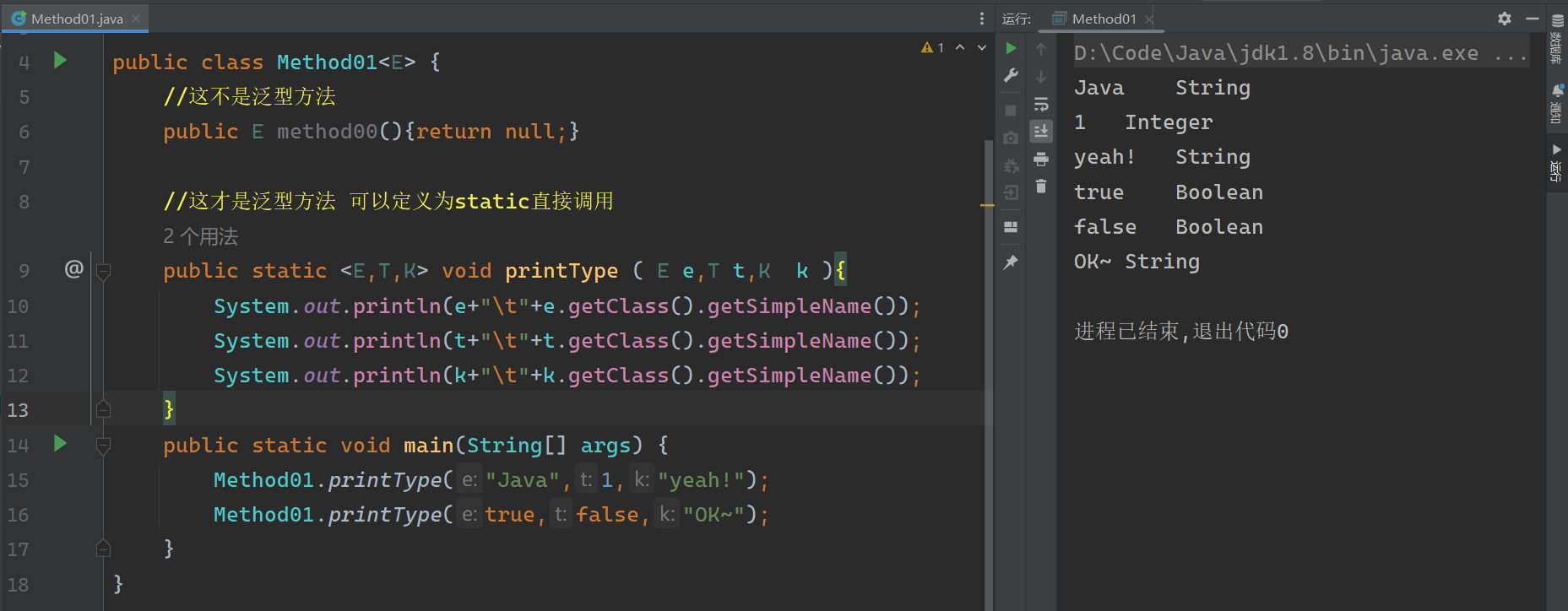
Task: Clear console with the trash icon
Action: [x=1041, y=187]
